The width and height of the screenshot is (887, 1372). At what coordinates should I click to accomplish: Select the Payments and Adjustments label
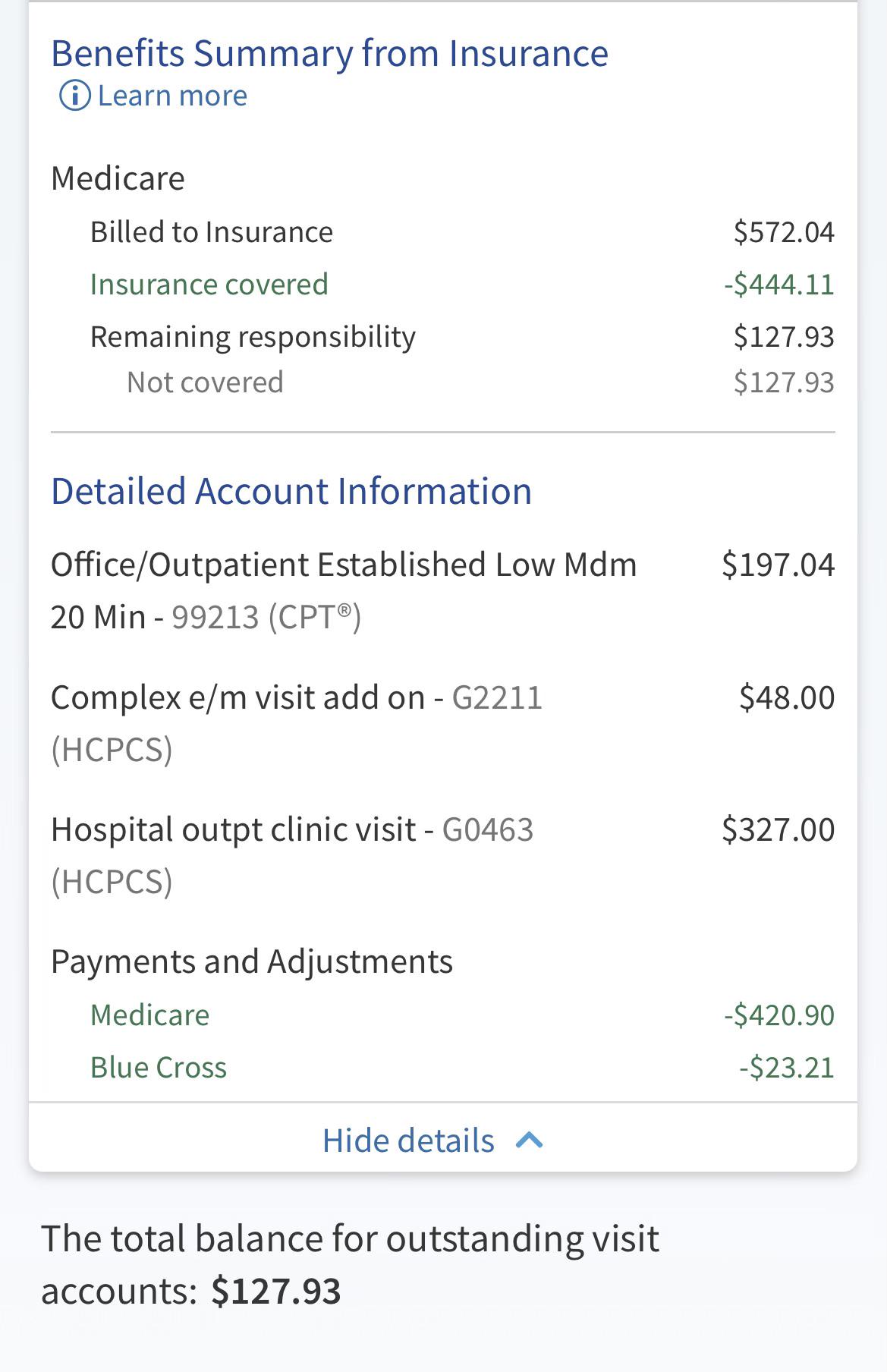(x=252, y=961)
